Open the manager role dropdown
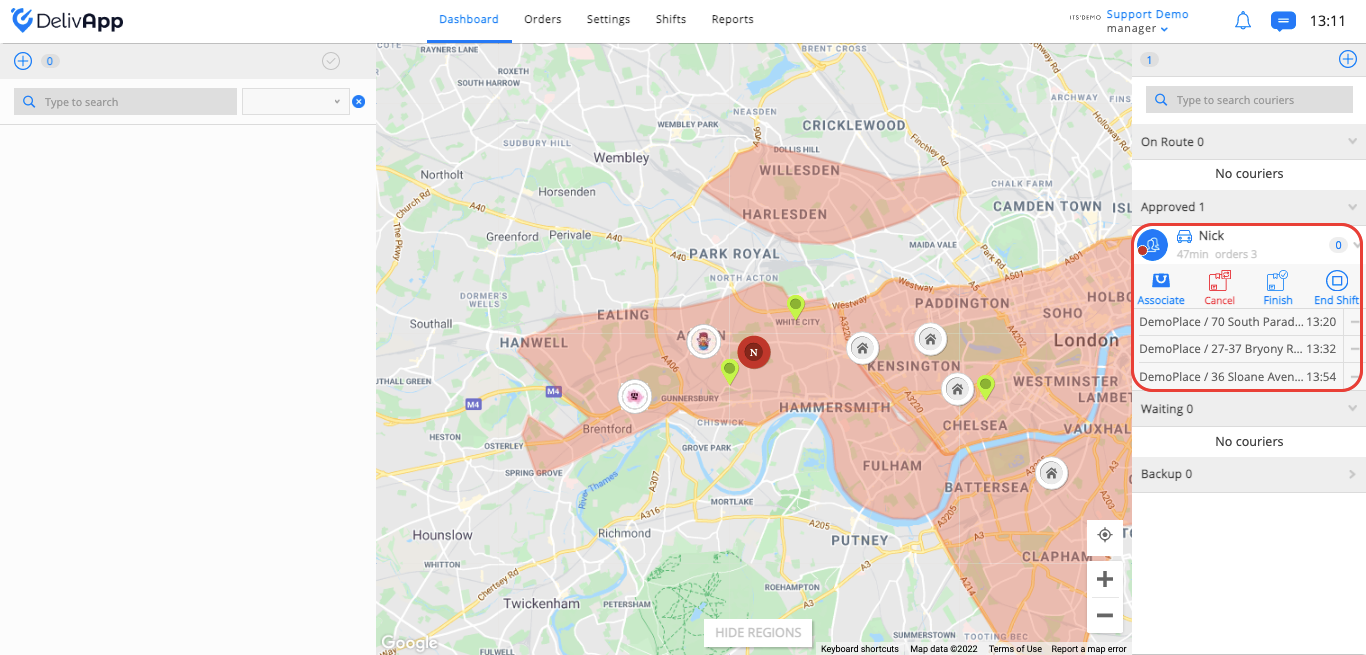Image resolution: width=1366 pixels, height=655 pixels. coord(1137,29)
